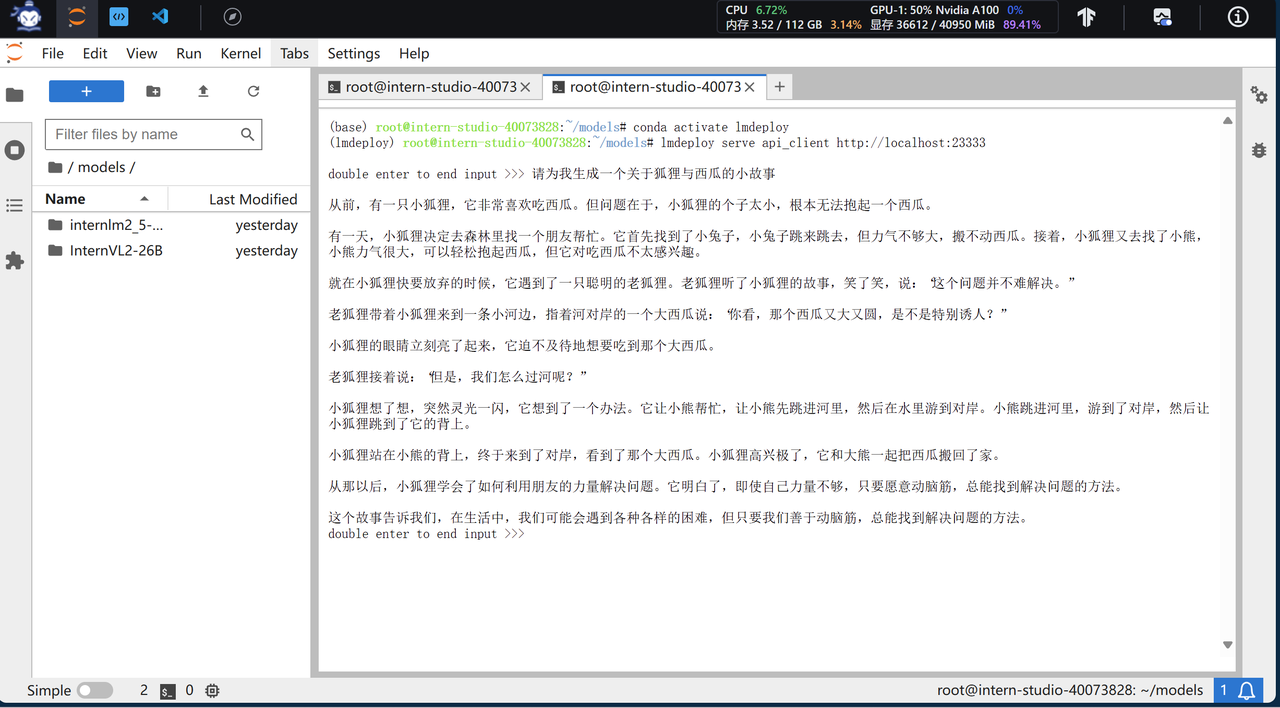
Task: Click the terminal scrollbar up arrow
Action: point(1228,121)
